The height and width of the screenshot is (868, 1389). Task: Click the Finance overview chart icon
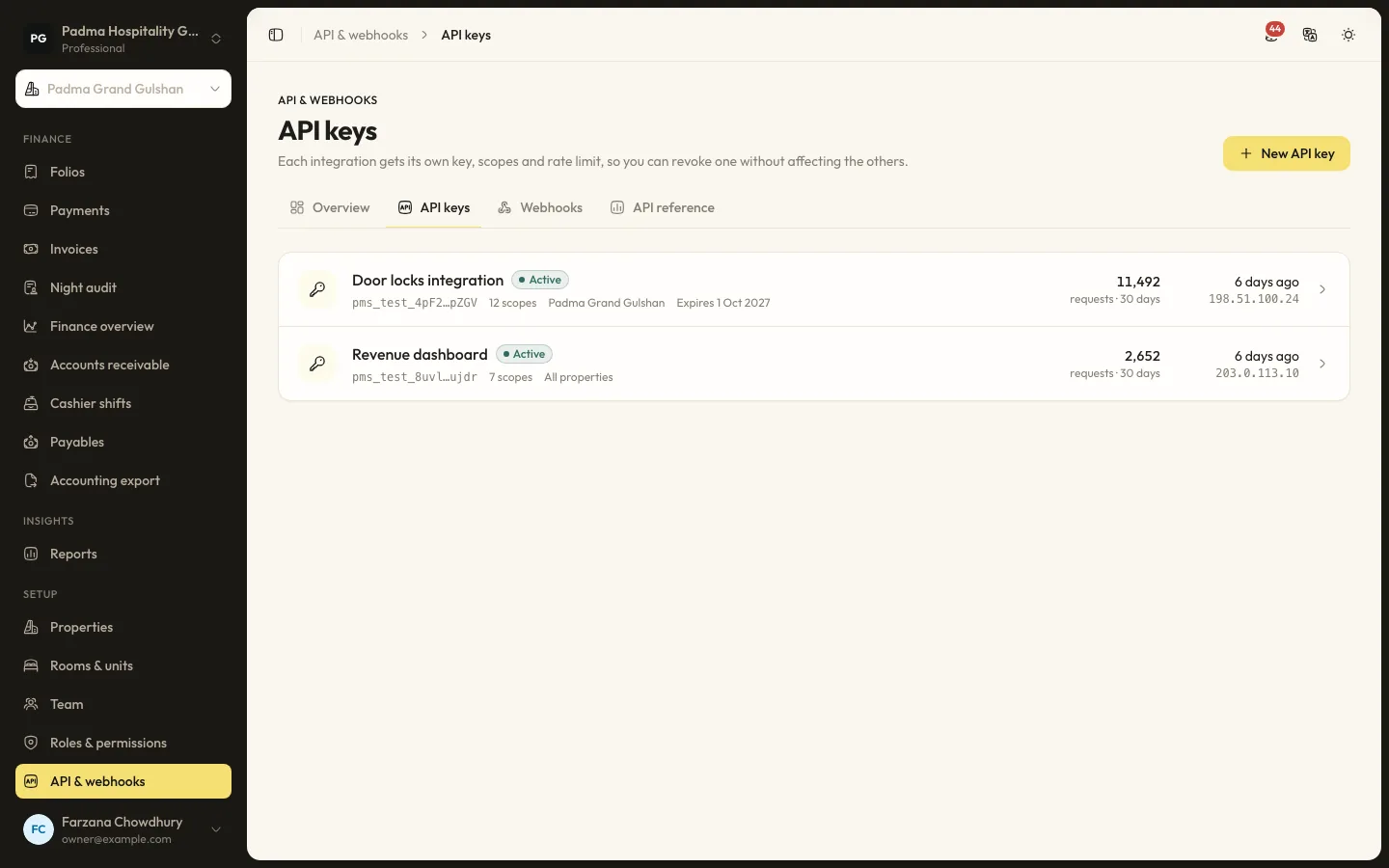[31, 326]
